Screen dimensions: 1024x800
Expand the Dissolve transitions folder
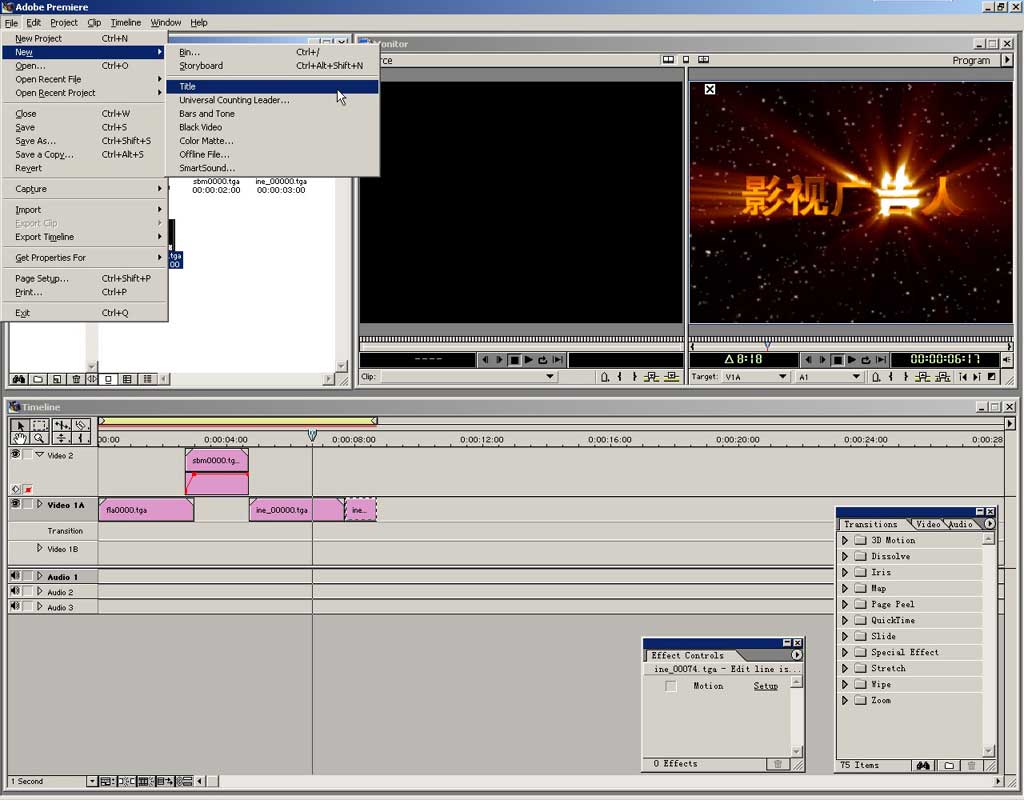point(844,556)
